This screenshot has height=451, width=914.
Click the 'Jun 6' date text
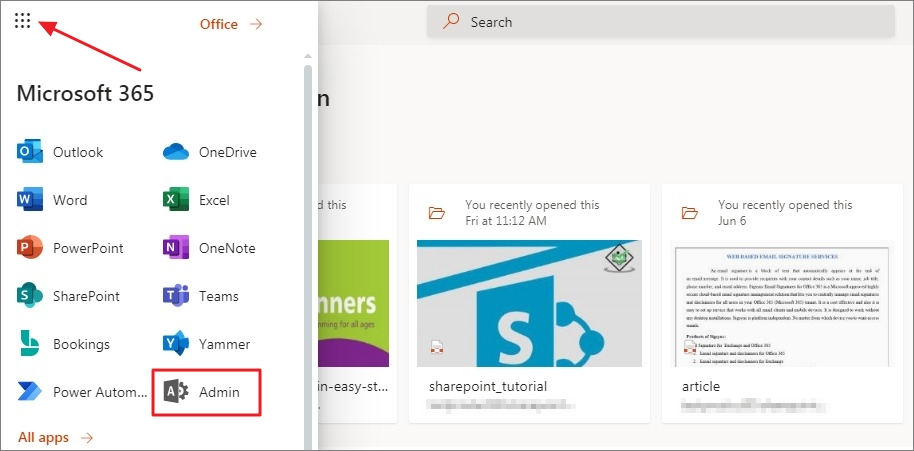732,221
